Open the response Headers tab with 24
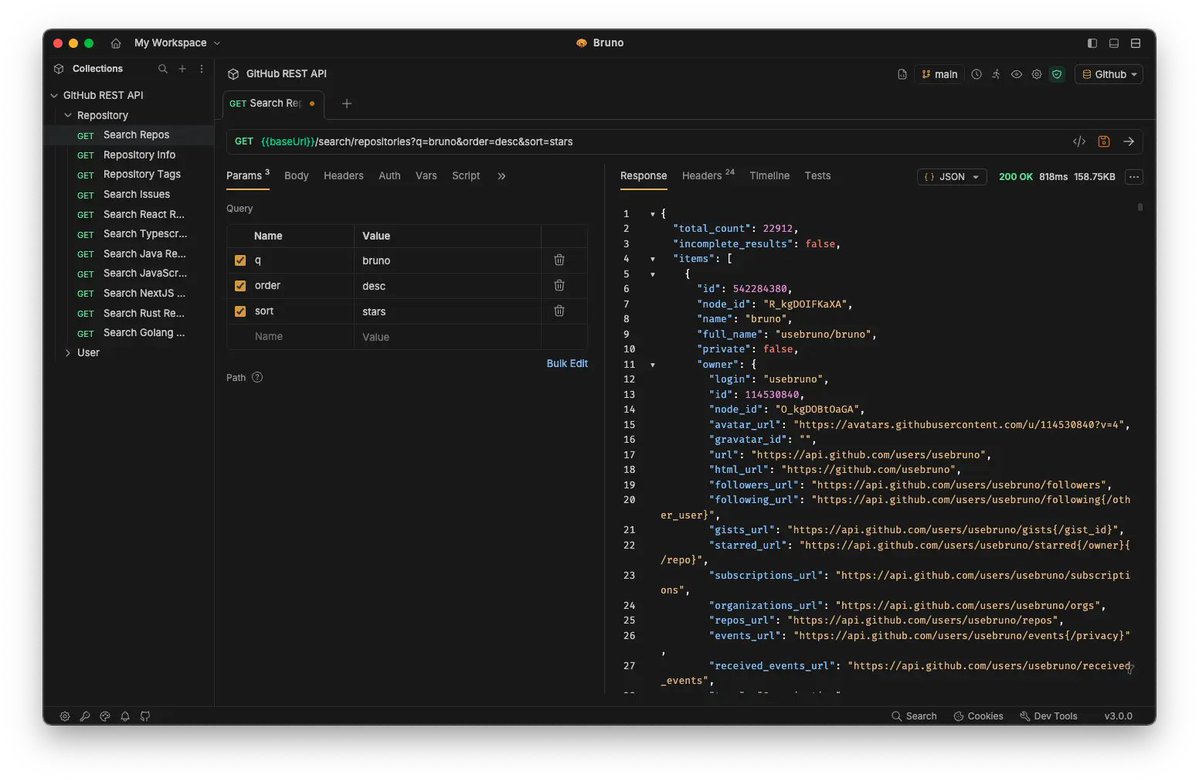The width and height of the screenshot is (1199, 782). (707, 176)
